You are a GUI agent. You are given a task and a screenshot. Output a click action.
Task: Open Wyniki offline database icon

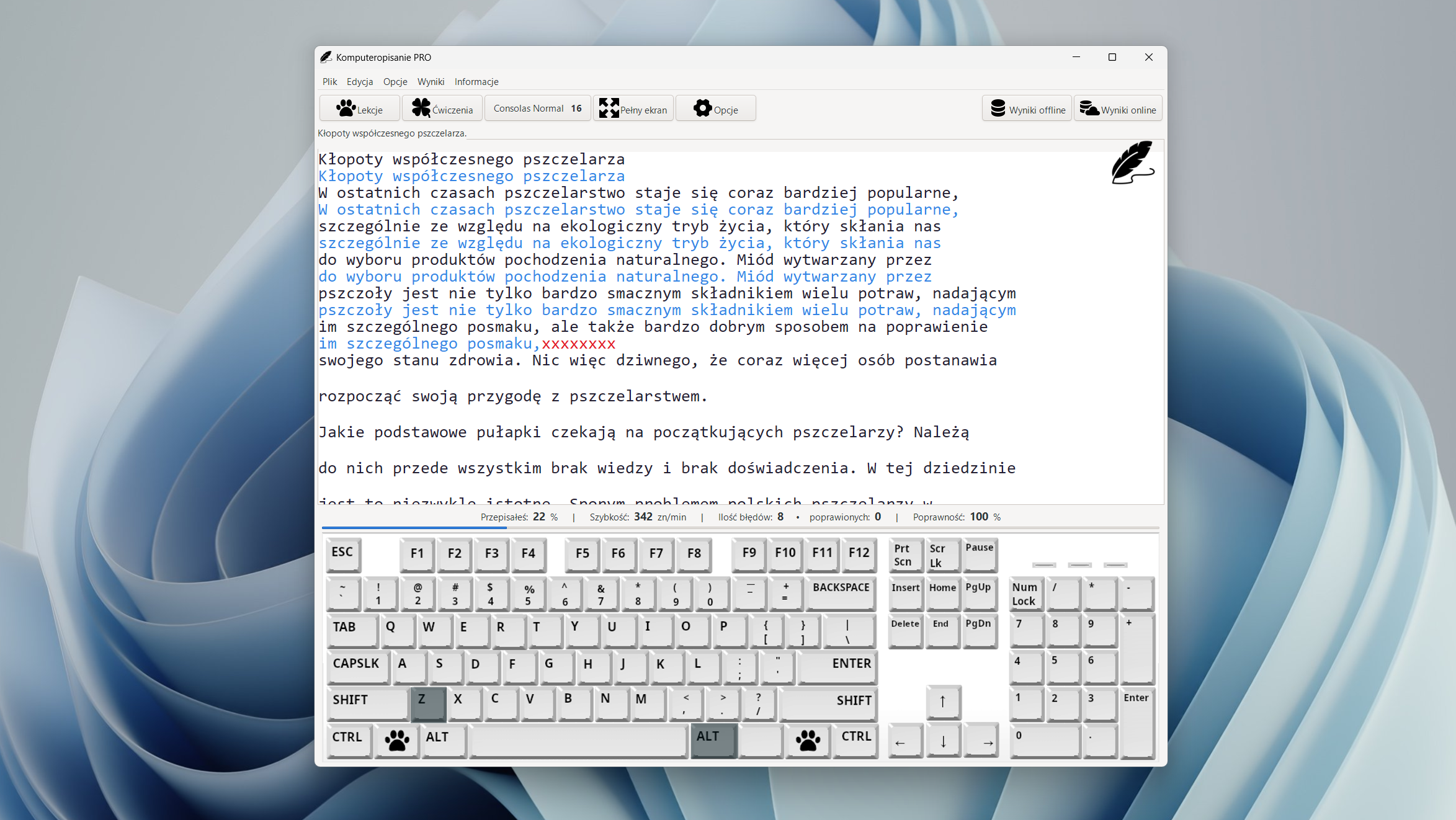(x=1027, y=109)
